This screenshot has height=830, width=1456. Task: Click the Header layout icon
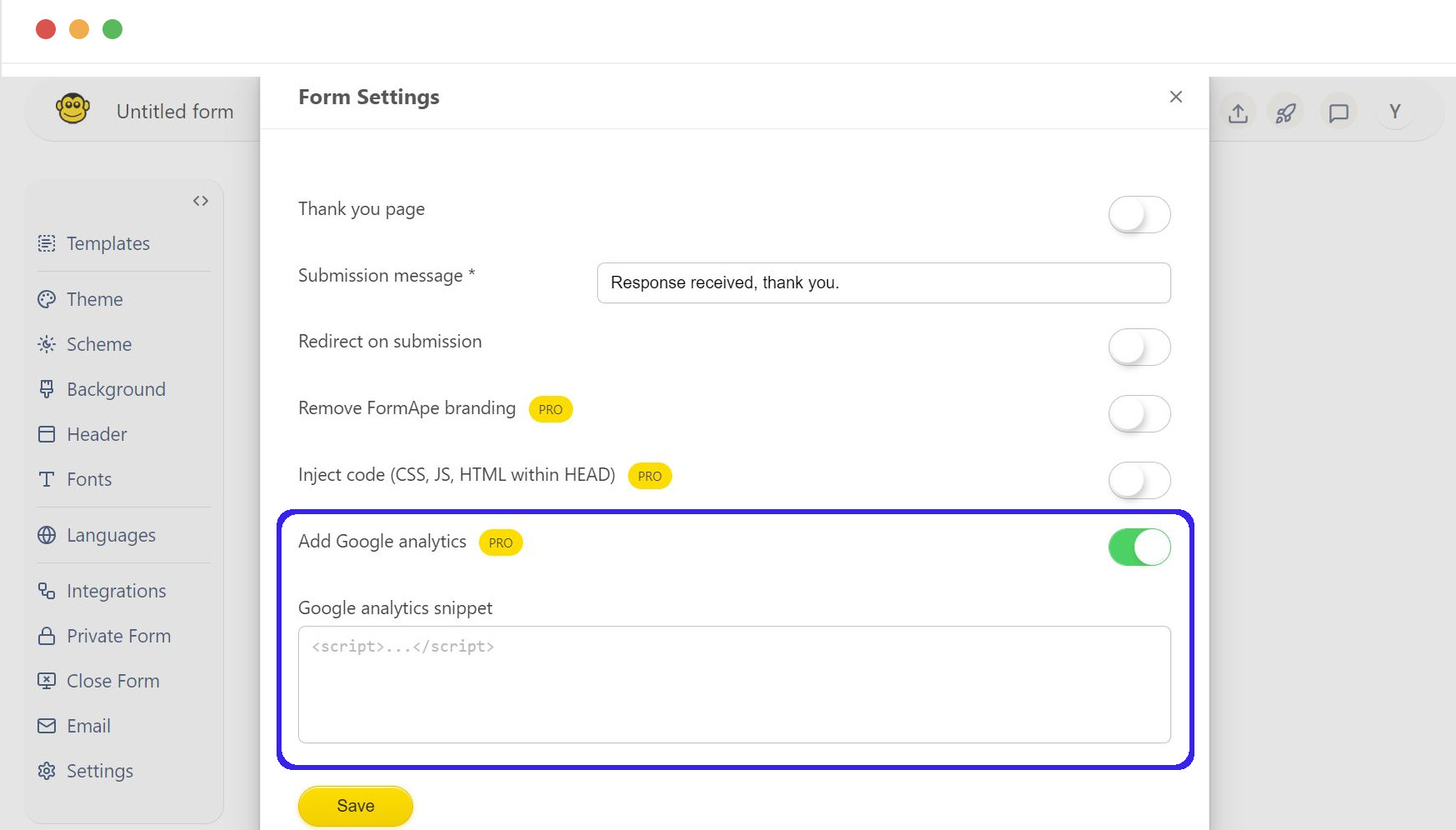point(47,434)
